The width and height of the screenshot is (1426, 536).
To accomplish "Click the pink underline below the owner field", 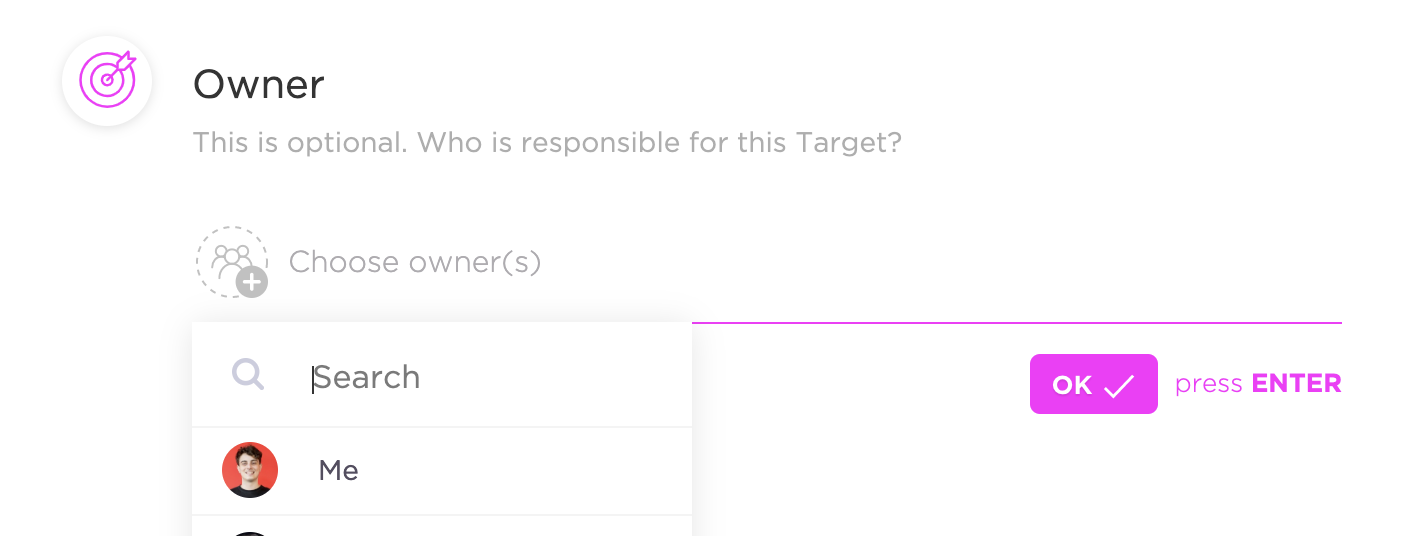I will coord(1016,323).
